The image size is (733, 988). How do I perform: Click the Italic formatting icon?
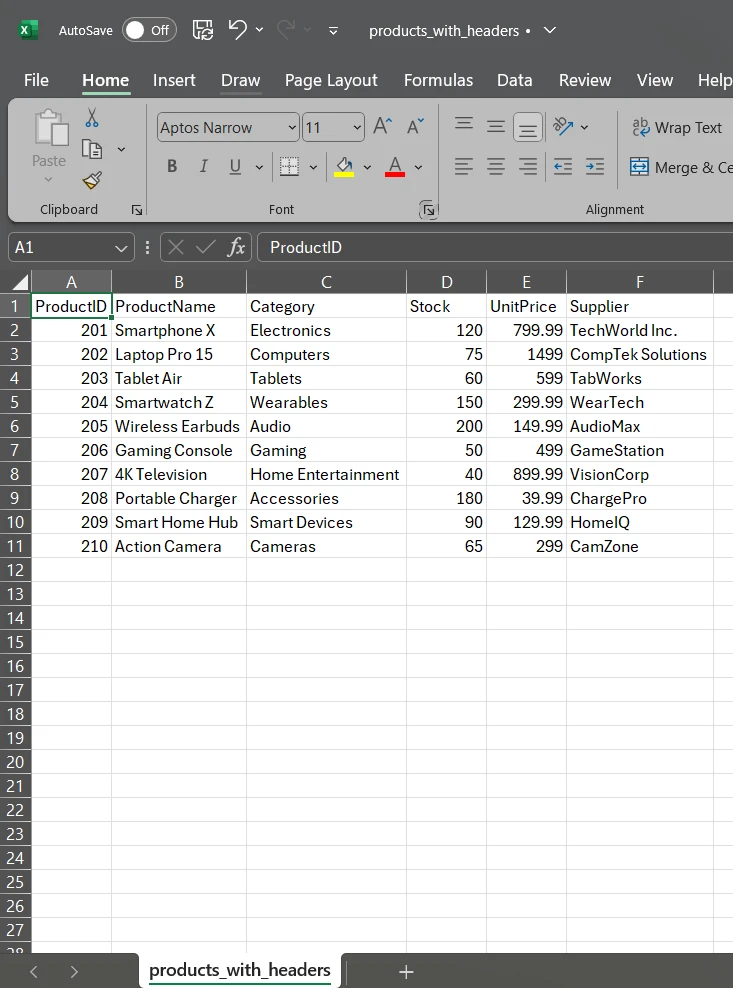[x=204, y=167]
